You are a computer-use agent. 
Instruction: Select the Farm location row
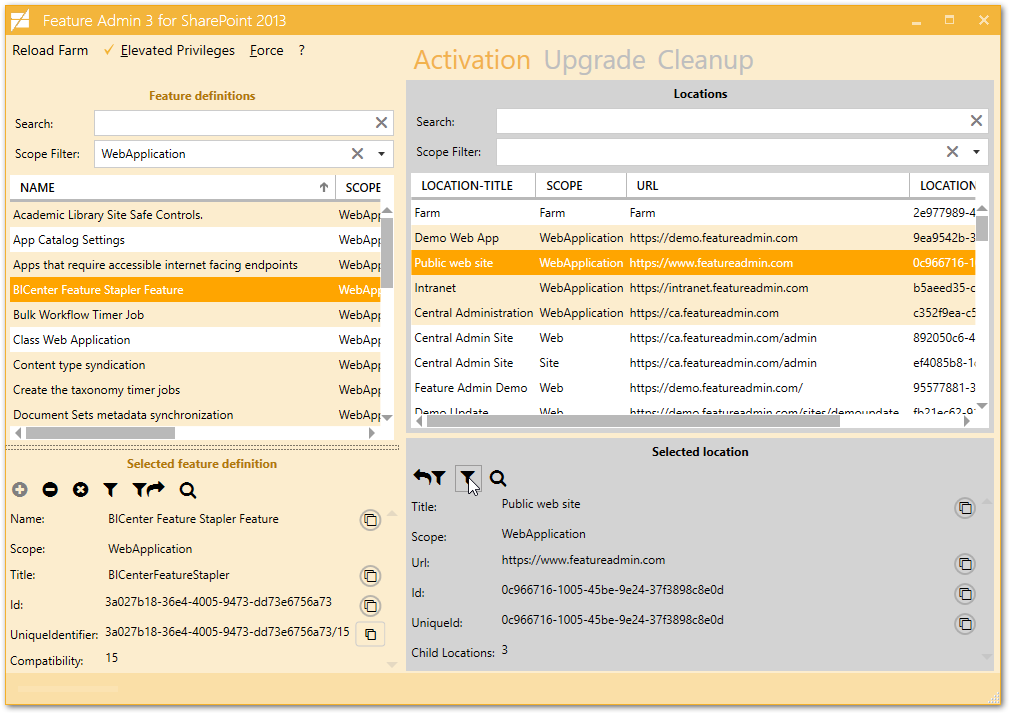click(694, 213)
